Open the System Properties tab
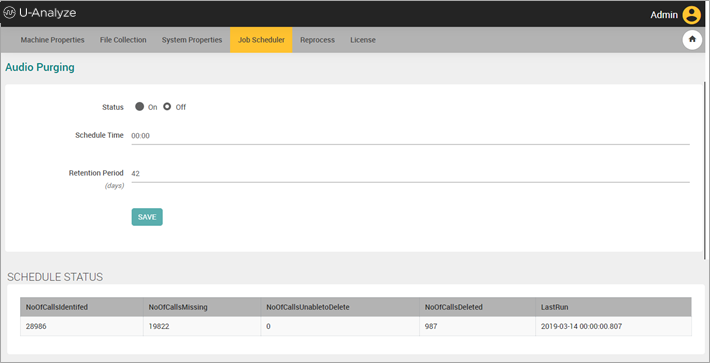The image size is (710, 363). pyautogui.click(x=192, y=40)
